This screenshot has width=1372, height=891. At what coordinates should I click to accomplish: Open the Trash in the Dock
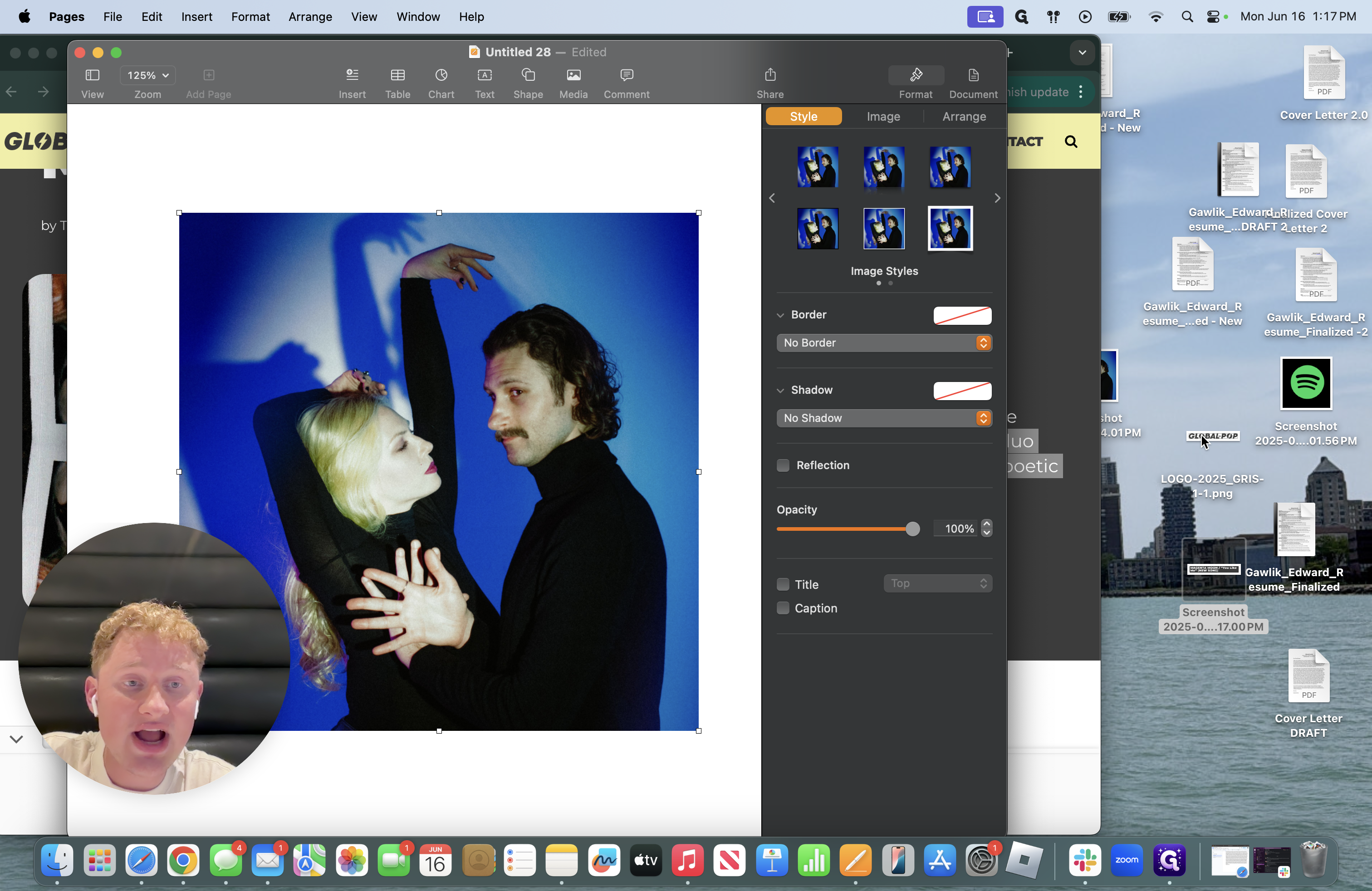(1314, 861)
